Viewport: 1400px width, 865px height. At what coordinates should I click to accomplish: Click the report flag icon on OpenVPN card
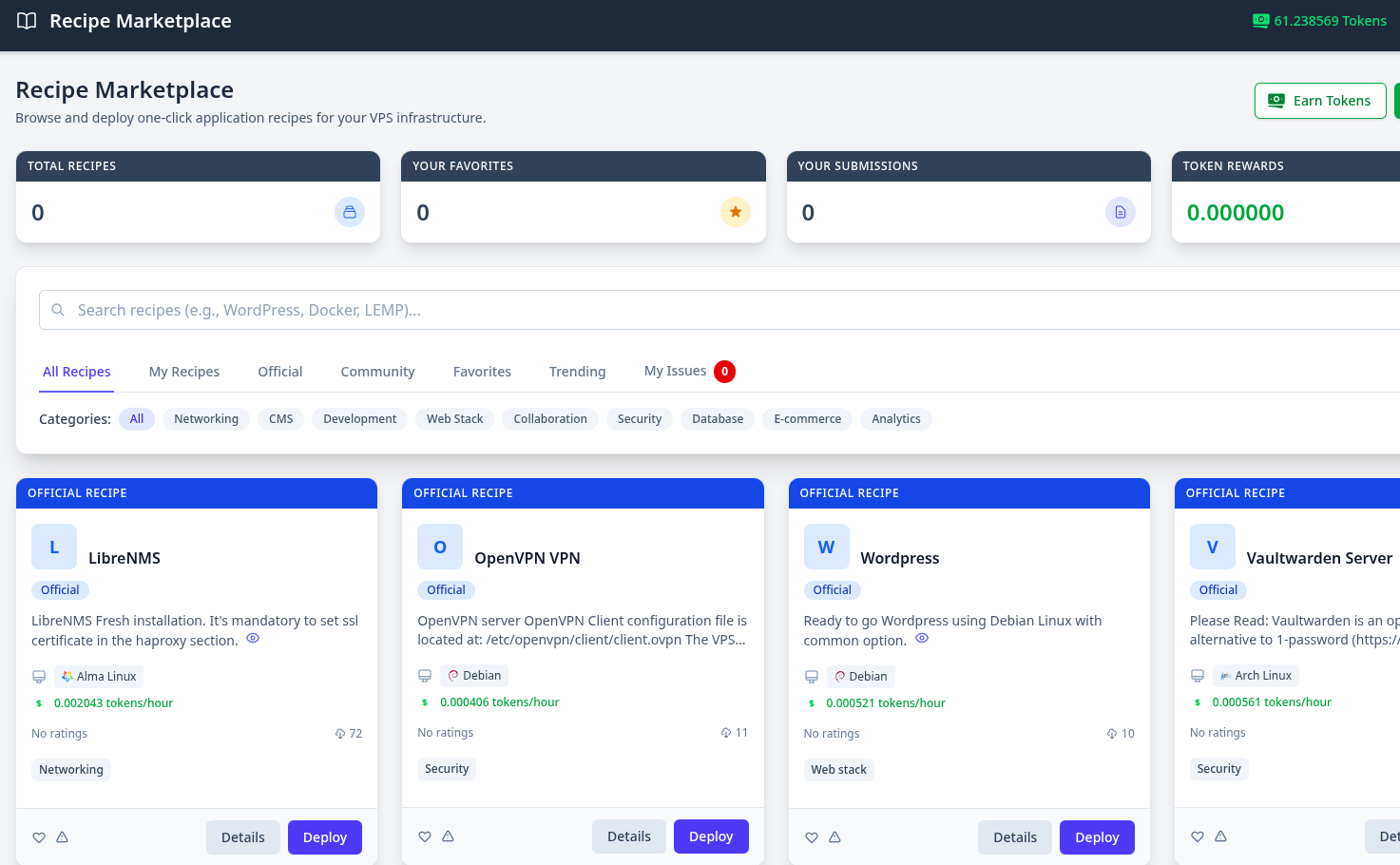(448, 836)
